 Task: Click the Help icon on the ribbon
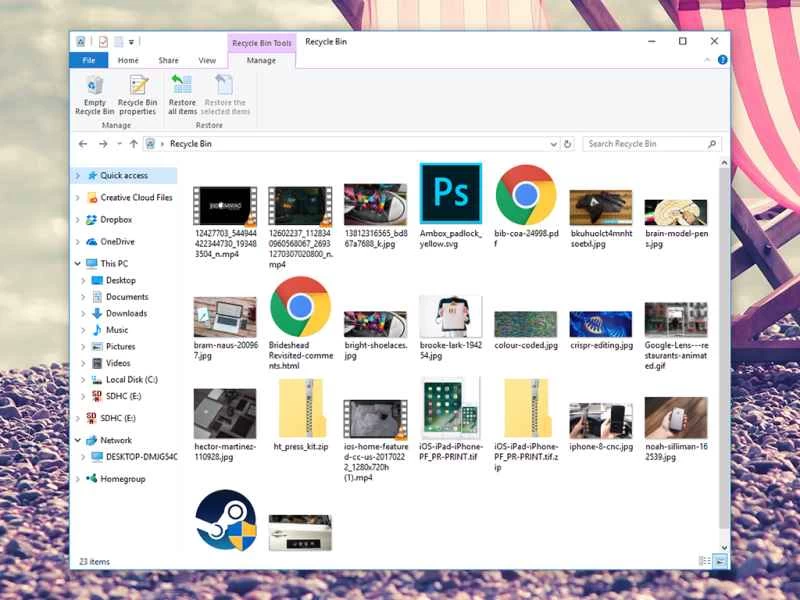click(723, 60)
